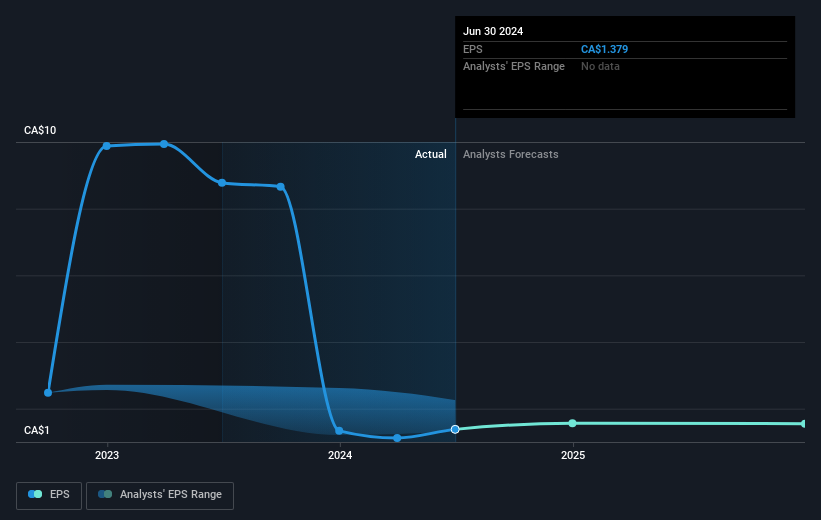Select the EPS data point at mid-2023

(222, 183)
